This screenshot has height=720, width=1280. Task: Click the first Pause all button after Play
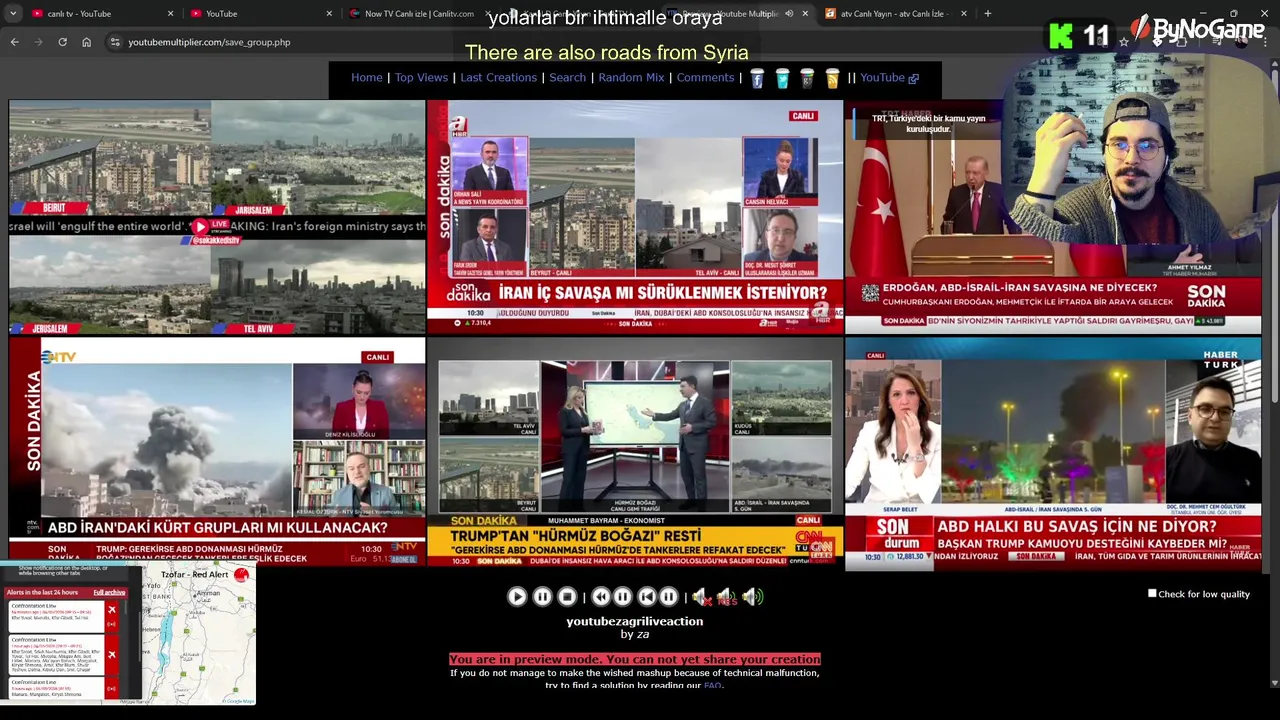[542, 597]
